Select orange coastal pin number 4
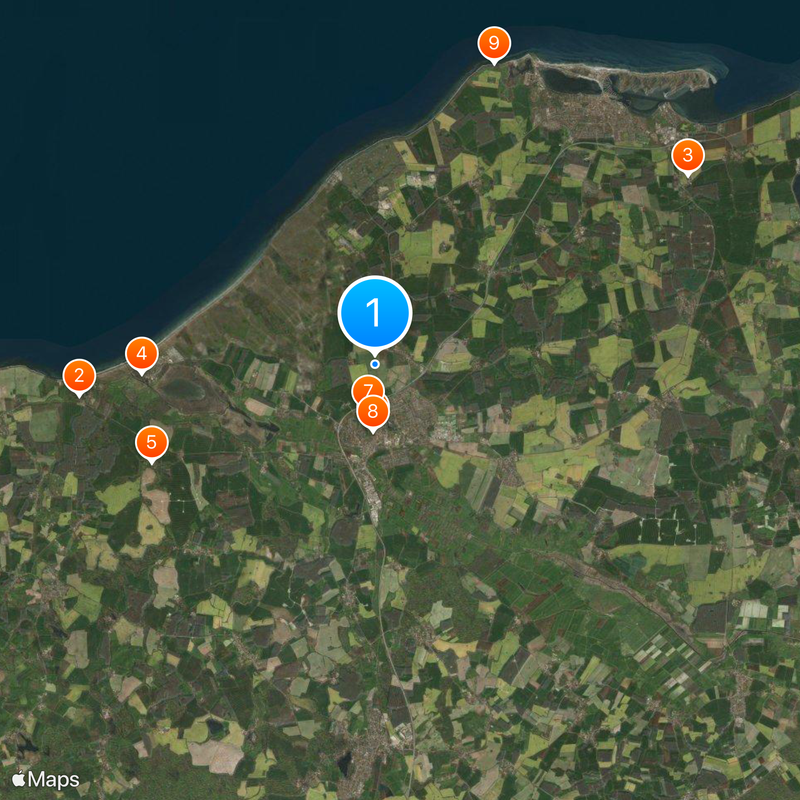The height and width of the screenshot is (800, 800). 141,354
